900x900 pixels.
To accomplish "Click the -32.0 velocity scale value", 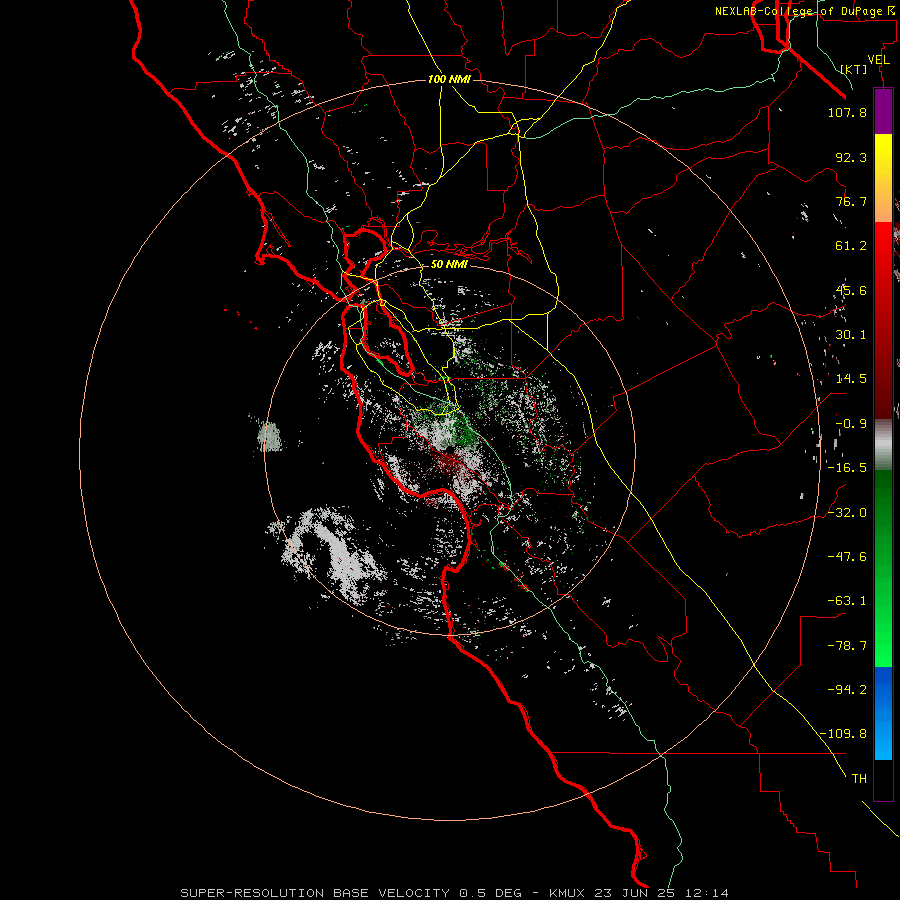I will pos(847,513).
